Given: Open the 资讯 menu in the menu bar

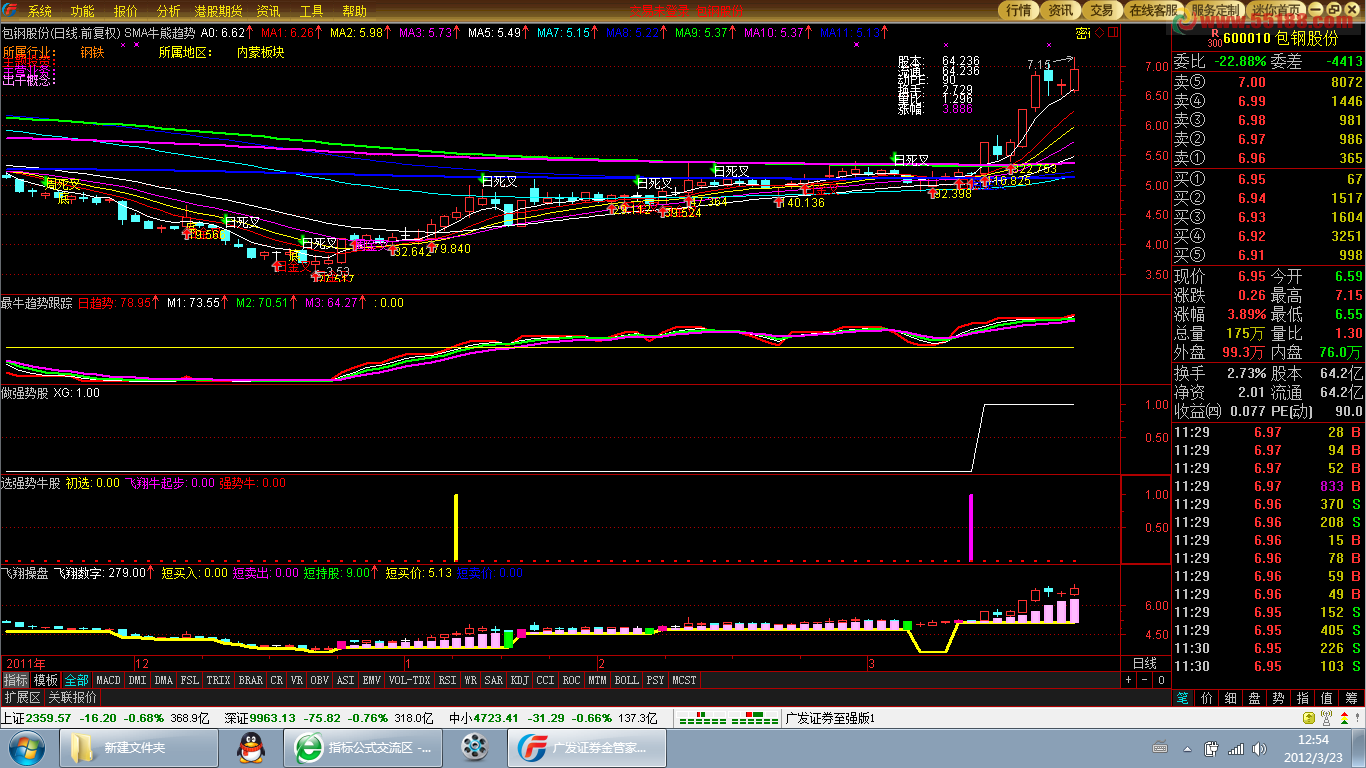Looking at the screenshot, I should [x=268, y=11].
